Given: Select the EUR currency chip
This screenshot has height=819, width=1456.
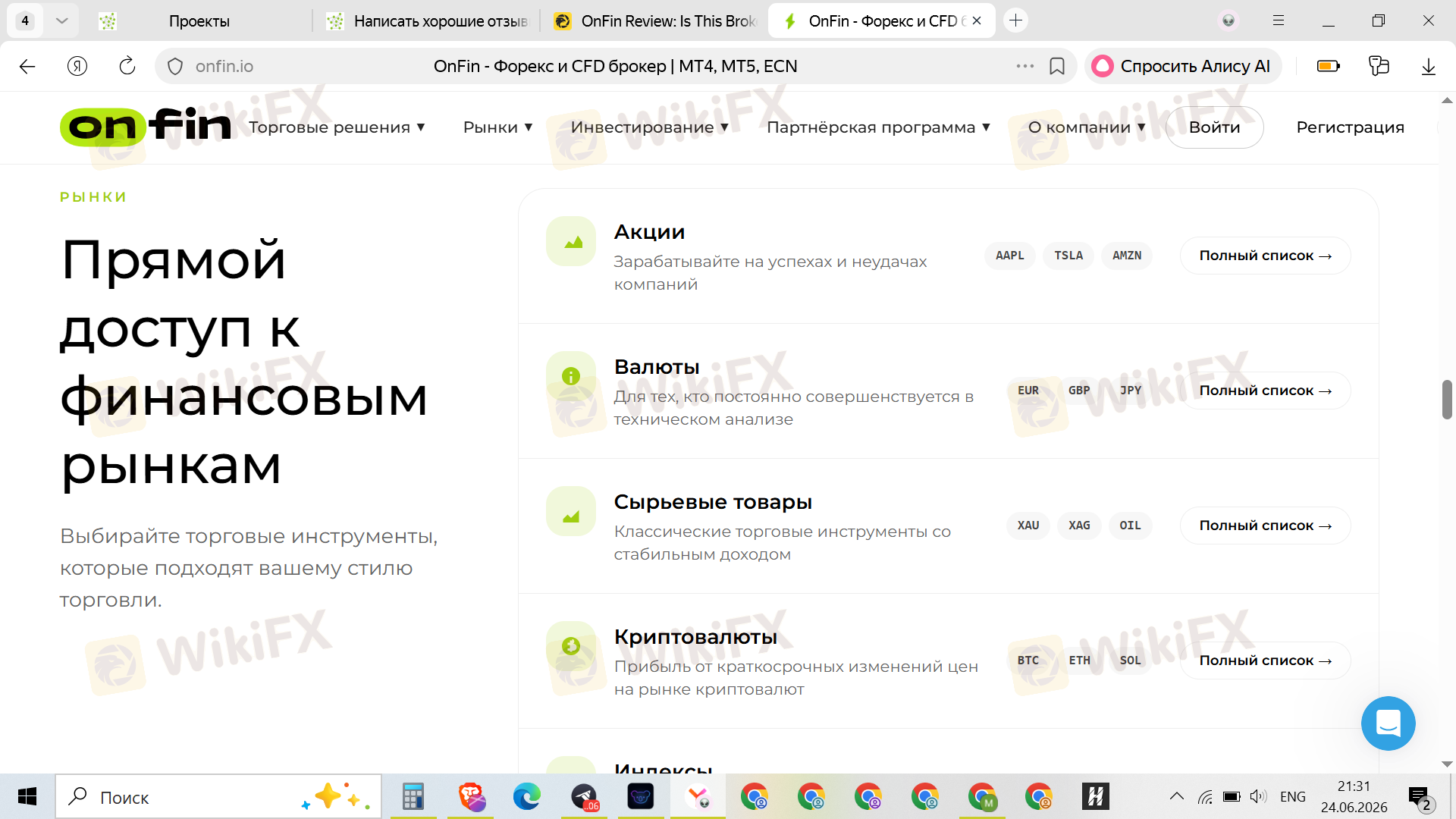Looking at the screenshot, I should click(x=1028, y=391).
